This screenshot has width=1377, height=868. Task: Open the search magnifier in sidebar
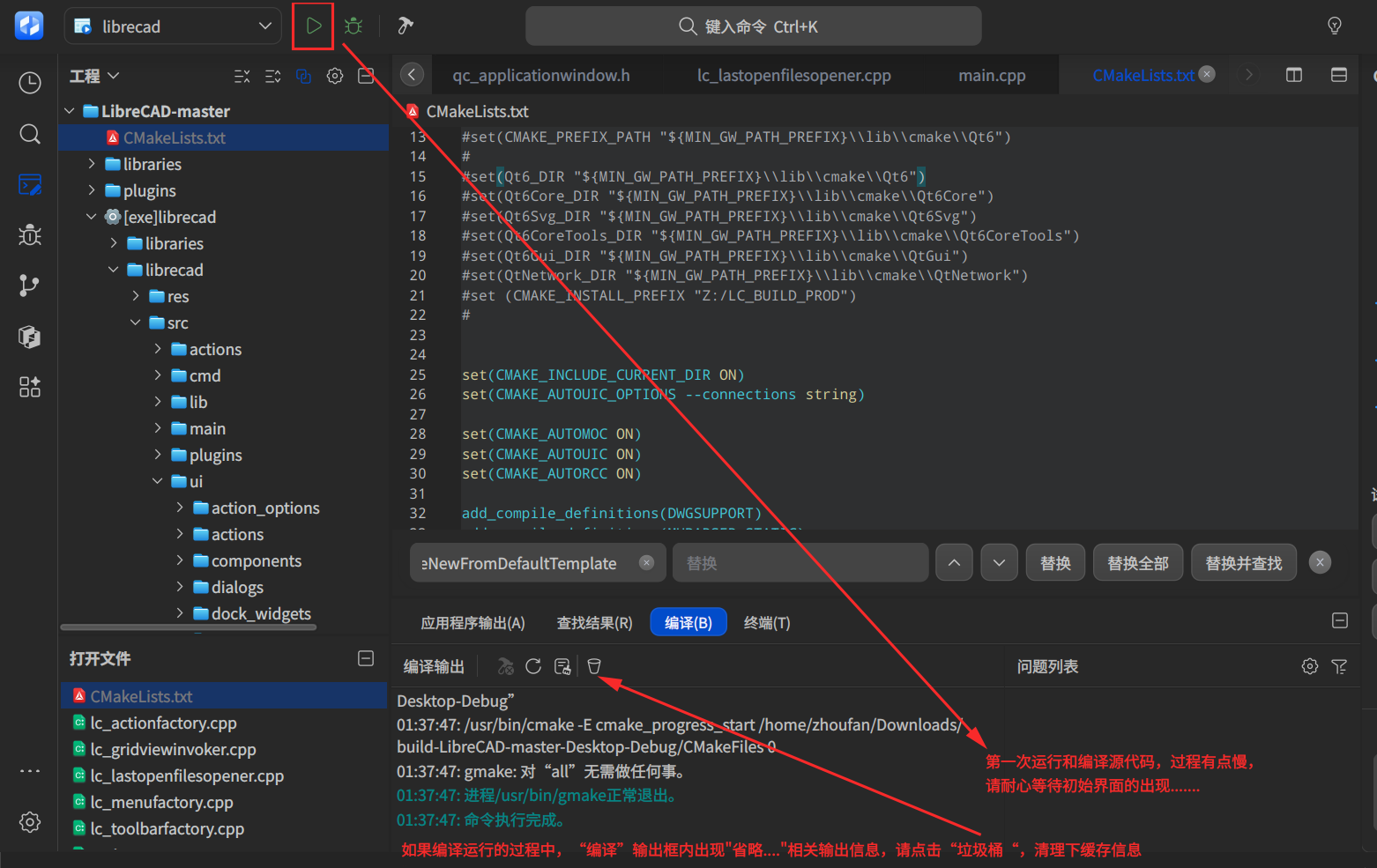point(30,134)
